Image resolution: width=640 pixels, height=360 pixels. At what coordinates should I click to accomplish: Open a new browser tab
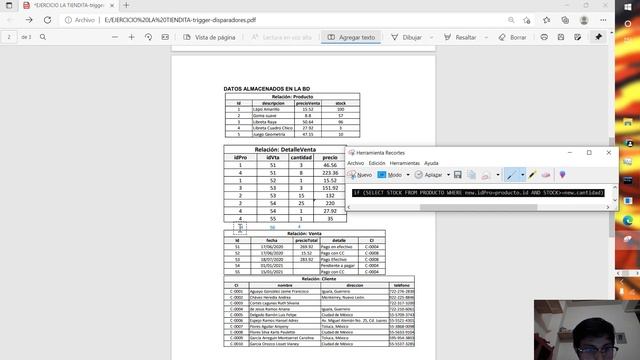(x=126, y=5)
